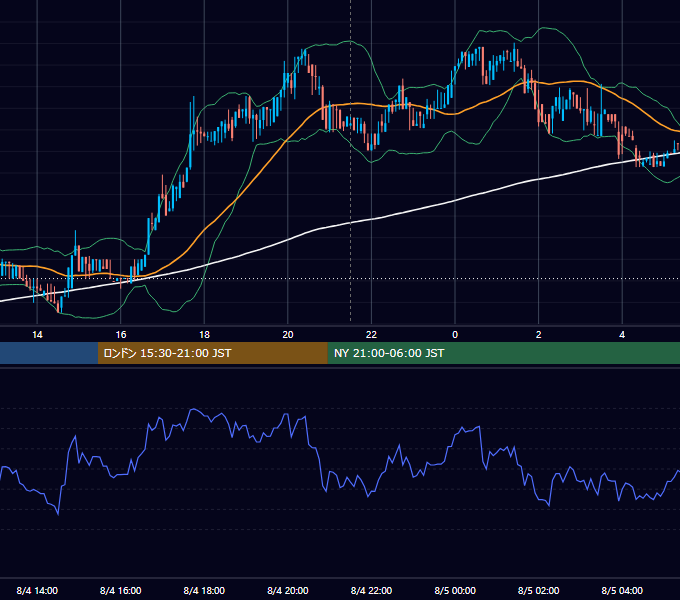
Task: Select the NY 21:00-06:00 JST session band
Action: 503,353
